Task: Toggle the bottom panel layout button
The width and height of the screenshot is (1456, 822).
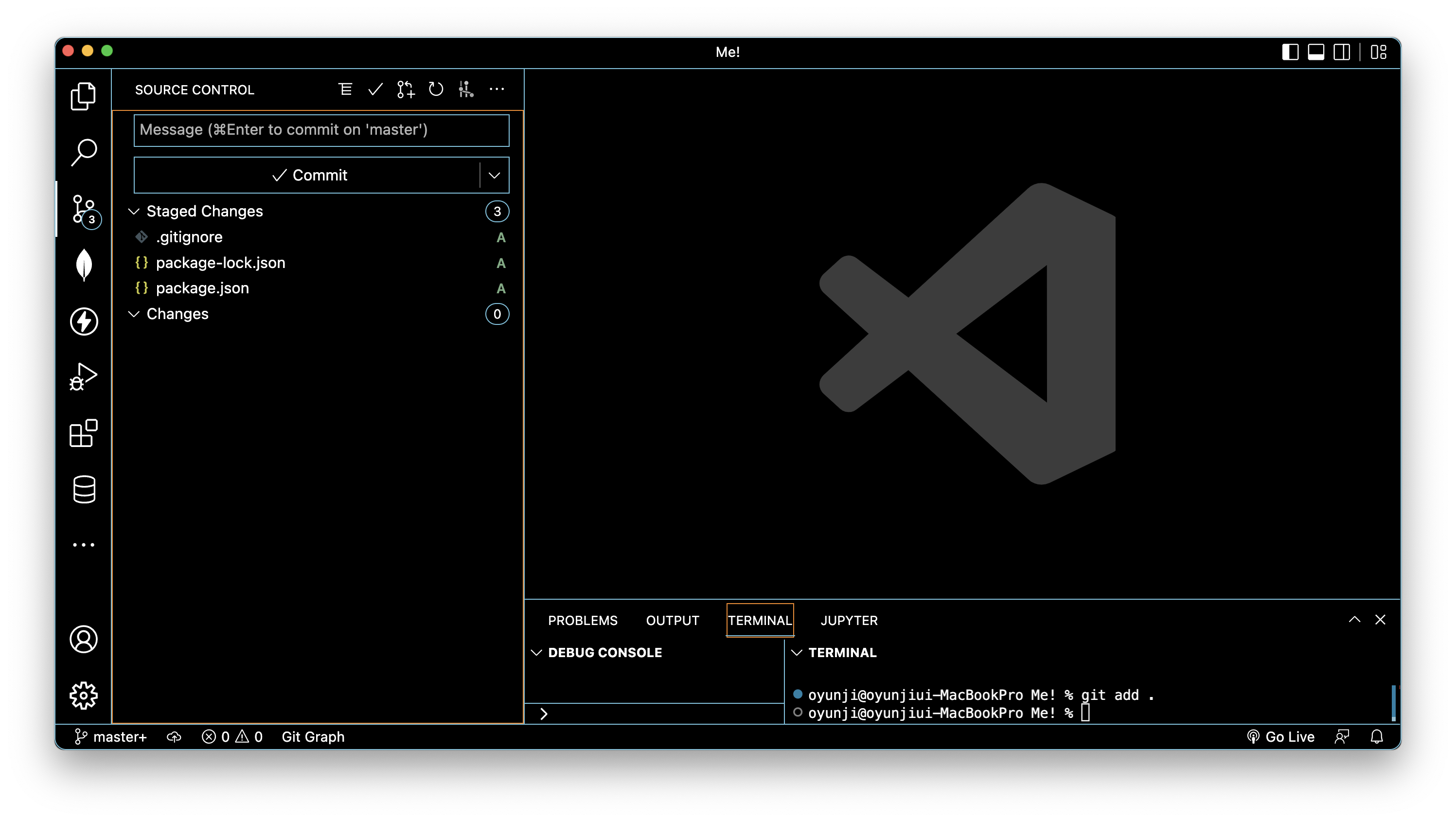Action: click(1316, 52)
